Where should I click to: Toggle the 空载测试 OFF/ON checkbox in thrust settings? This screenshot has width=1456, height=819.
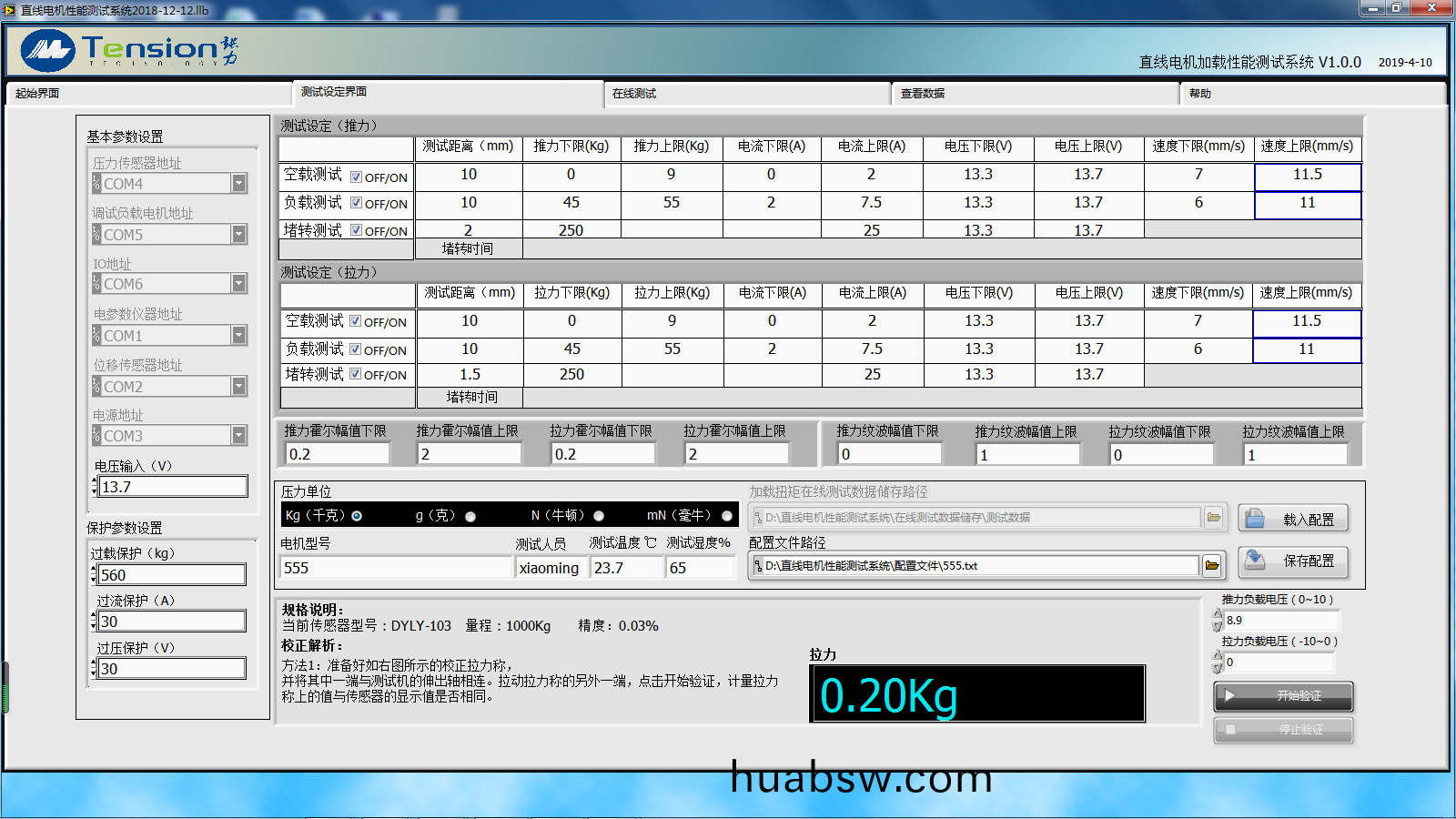click(x=357, y=177)
